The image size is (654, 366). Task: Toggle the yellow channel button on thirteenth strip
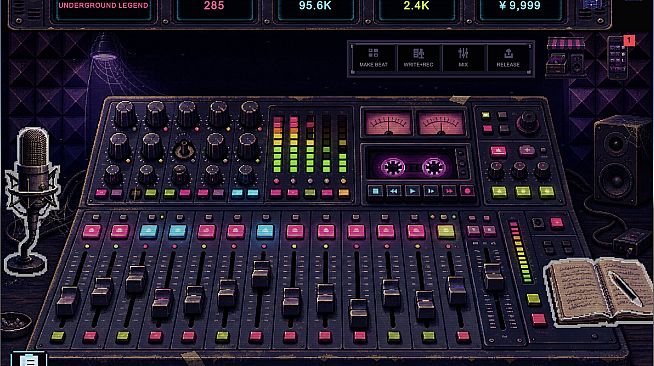tap(446, 231)
